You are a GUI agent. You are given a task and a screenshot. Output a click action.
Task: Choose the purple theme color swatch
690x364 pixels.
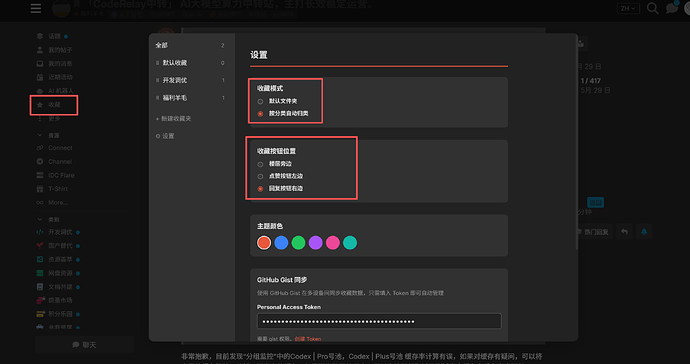point(316,243)
